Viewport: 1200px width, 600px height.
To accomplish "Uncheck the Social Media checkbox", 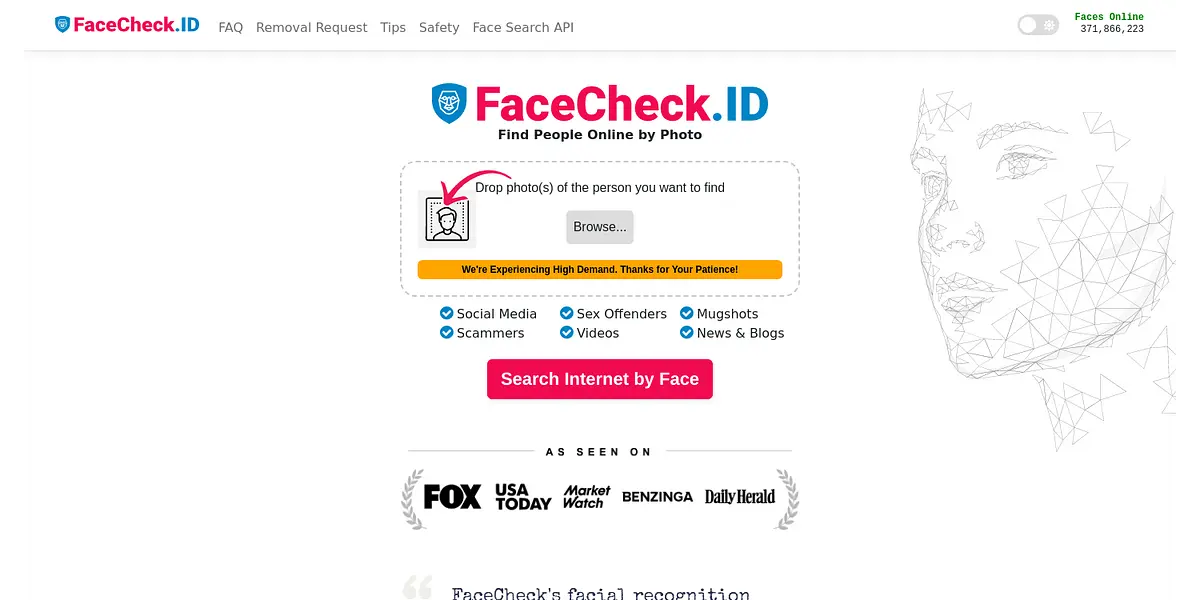I will click(x=447, y=314).
